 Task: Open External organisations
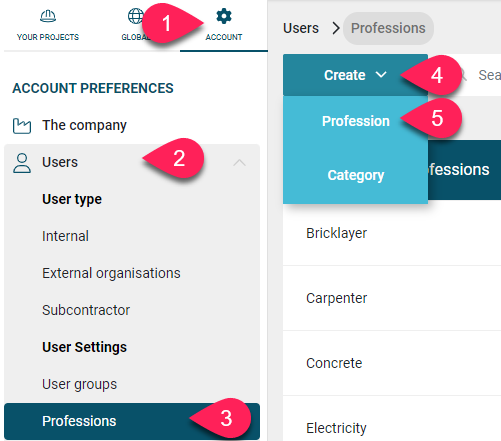coord(111,273)
